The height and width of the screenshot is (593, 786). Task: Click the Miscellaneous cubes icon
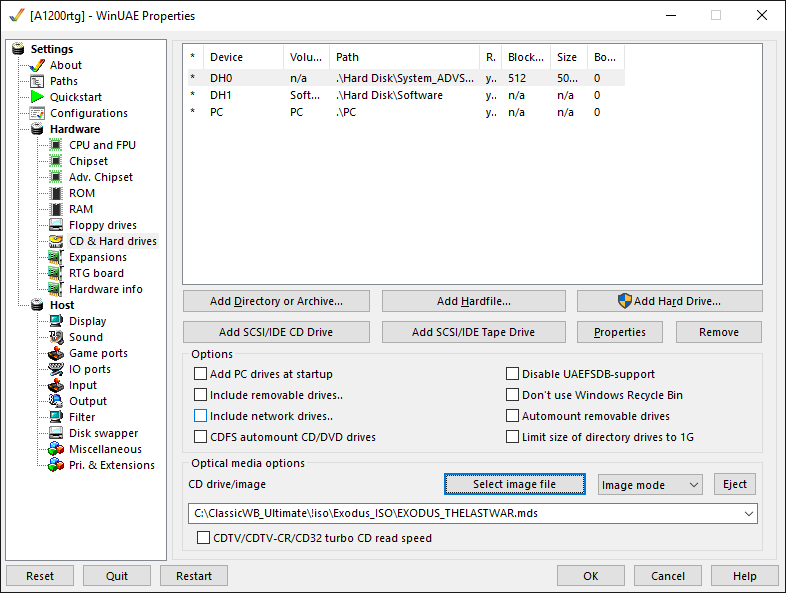(56, 449)
